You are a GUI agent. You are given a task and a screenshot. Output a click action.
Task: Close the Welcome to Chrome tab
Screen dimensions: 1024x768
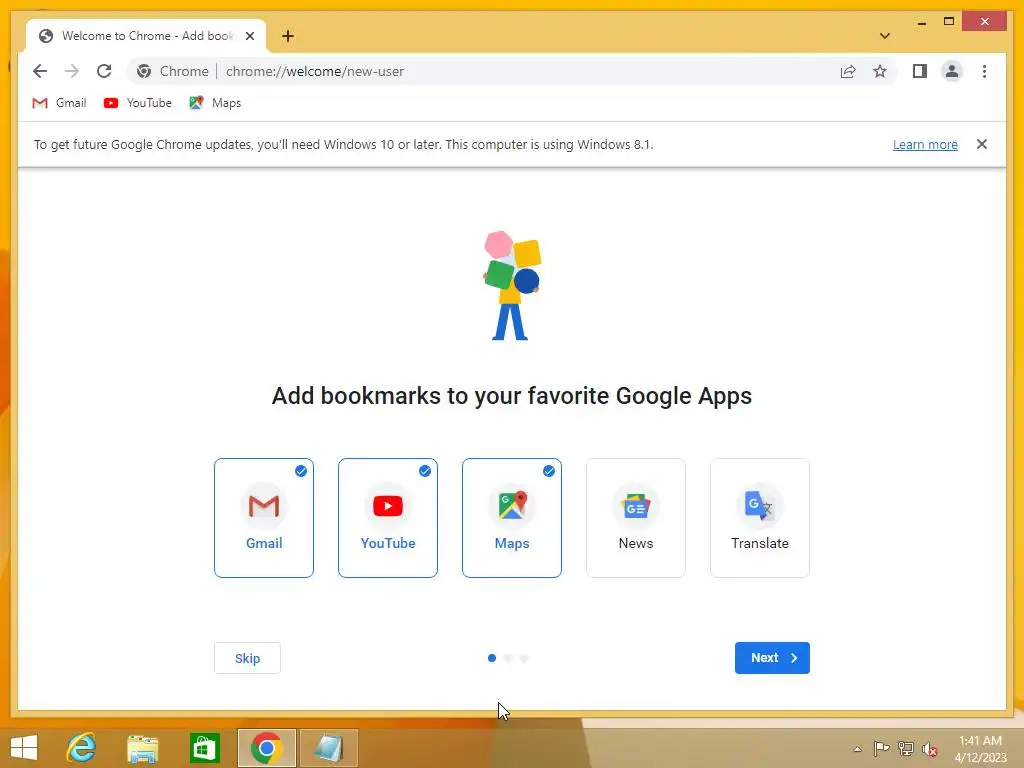tap(249, 36)
